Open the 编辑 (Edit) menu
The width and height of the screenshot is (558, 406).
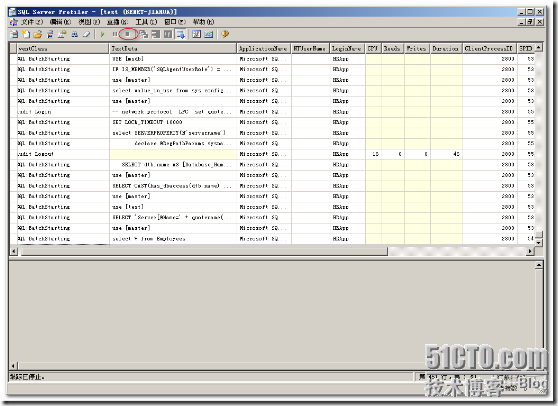pyautogui.click(x=60, y=22)
